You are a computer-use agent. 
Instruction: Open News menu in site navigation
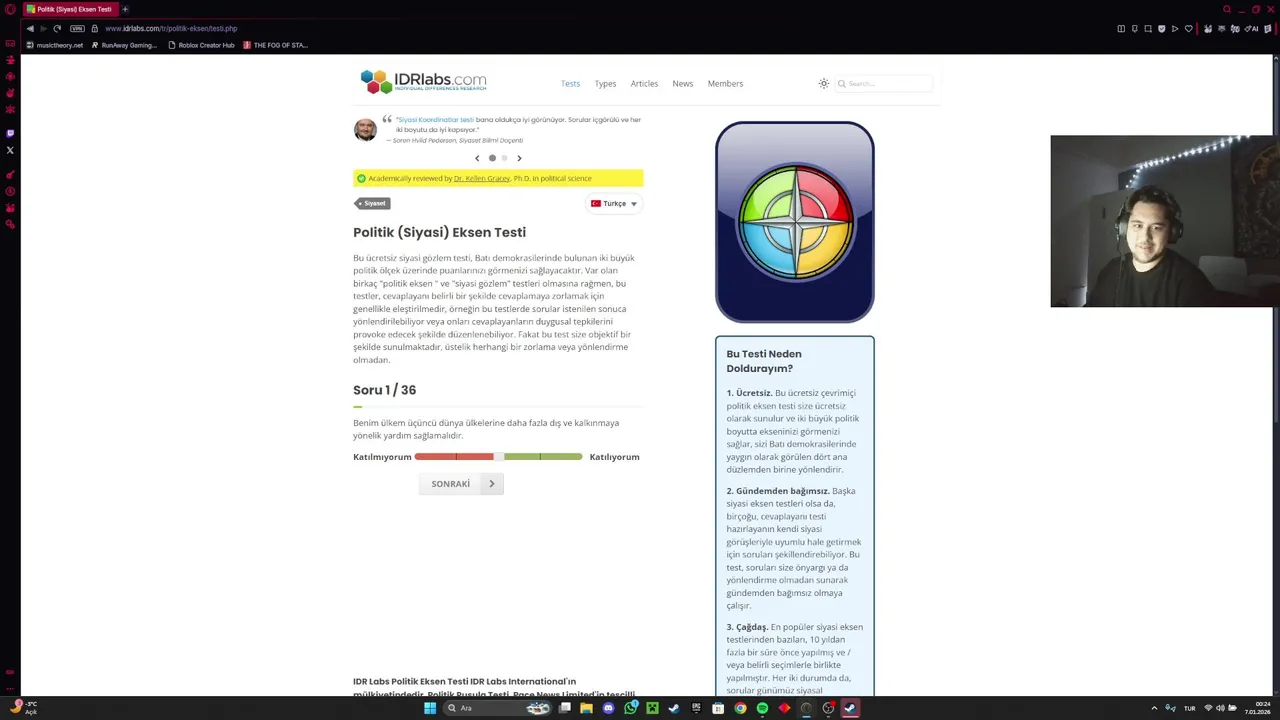pos(683,84)
